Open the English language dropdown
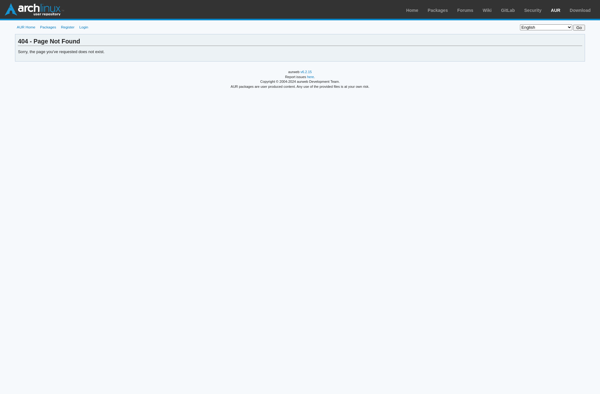The width and height of the screenshot is (600, 394). 546,28
